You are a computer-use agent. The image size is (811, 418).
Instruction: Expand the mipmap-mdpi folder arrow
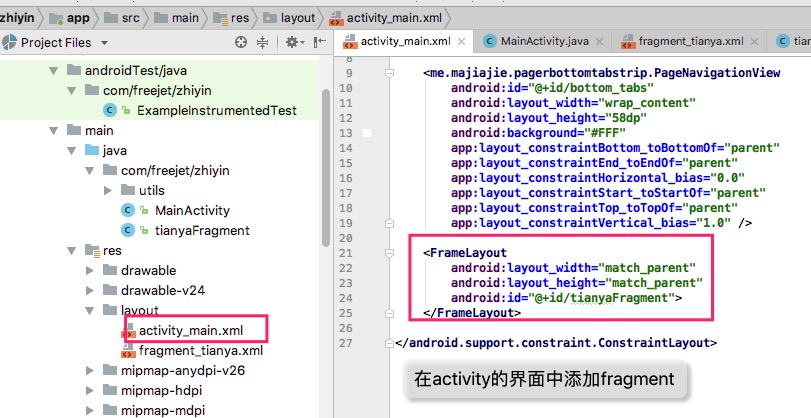pos(89,411)
